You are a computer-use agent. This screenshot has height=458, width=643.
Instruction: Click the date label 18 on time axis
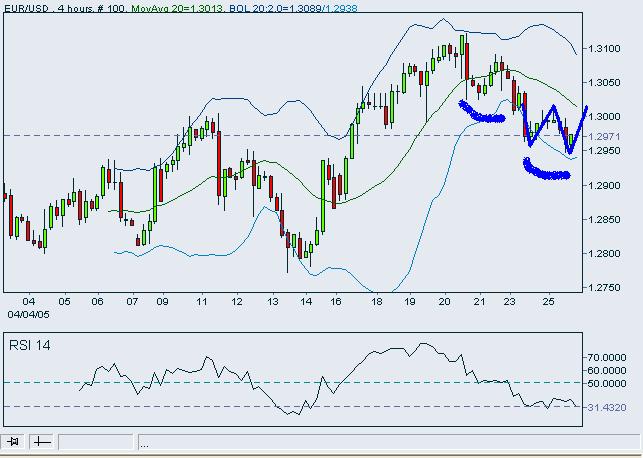click(377, 302)
